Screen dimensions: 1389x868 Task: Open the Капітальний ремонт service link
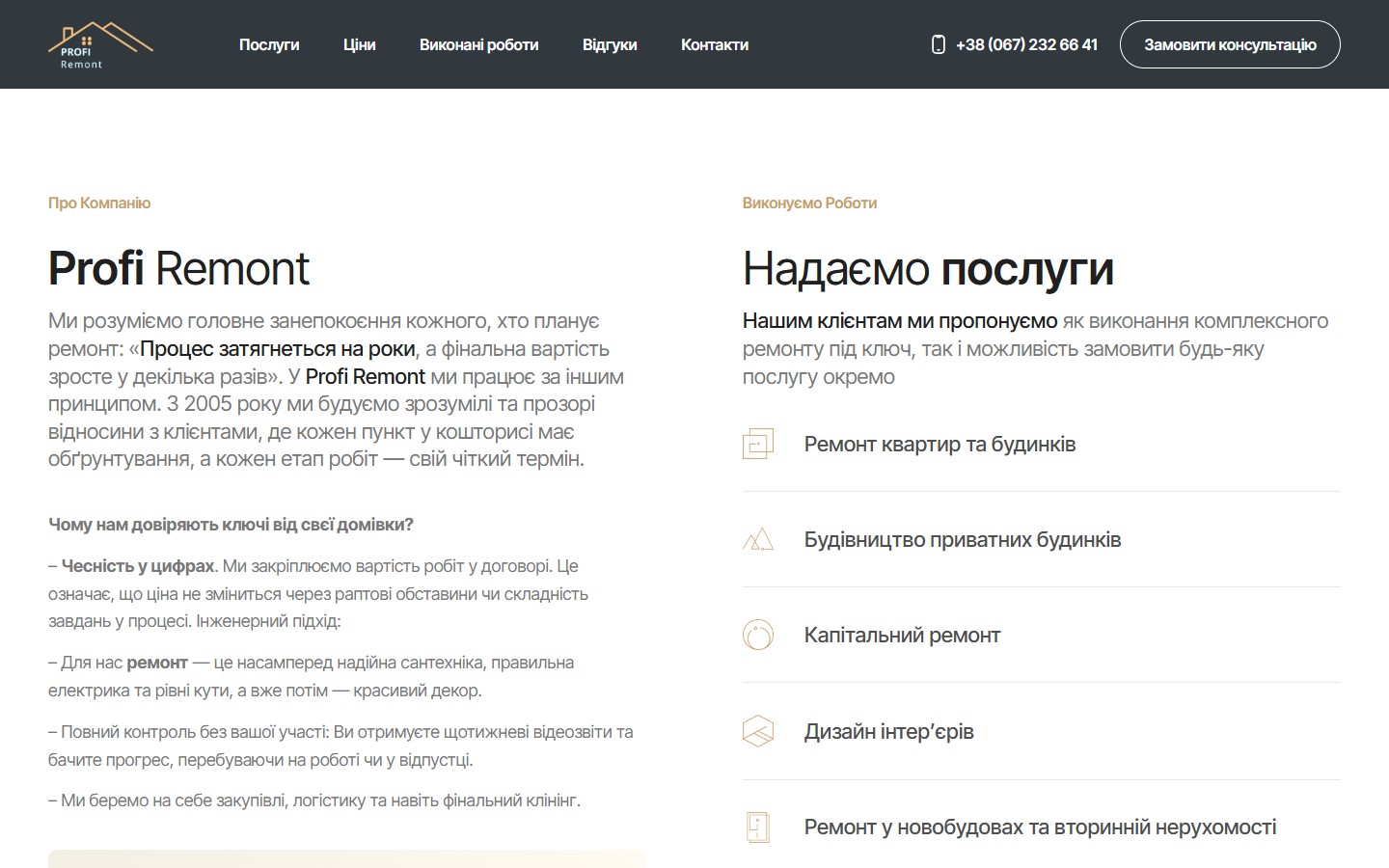click(902, 635)
